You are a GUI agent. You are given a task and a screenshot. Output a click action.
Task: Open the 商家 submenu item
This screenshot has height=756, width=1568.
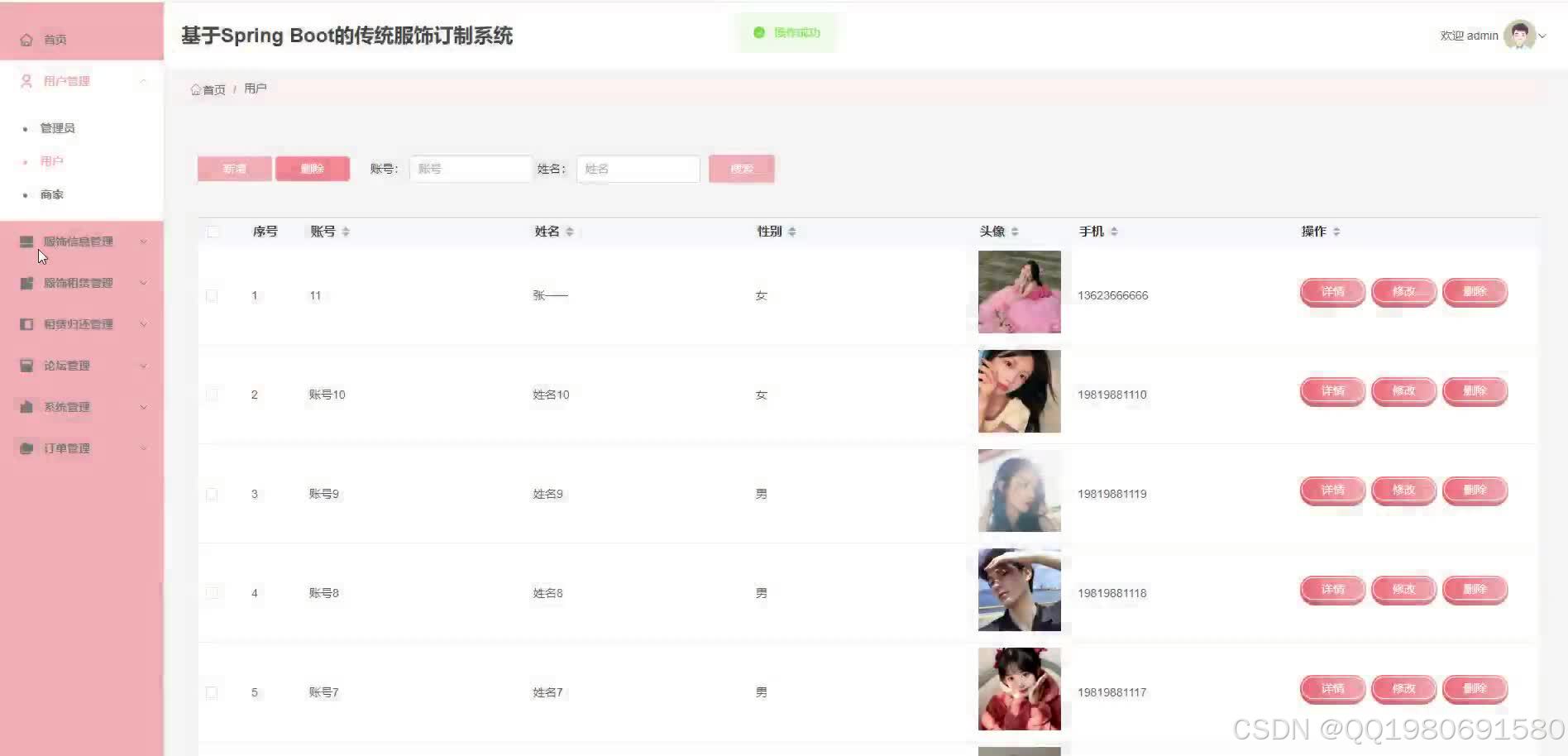[x=51, y=194]
